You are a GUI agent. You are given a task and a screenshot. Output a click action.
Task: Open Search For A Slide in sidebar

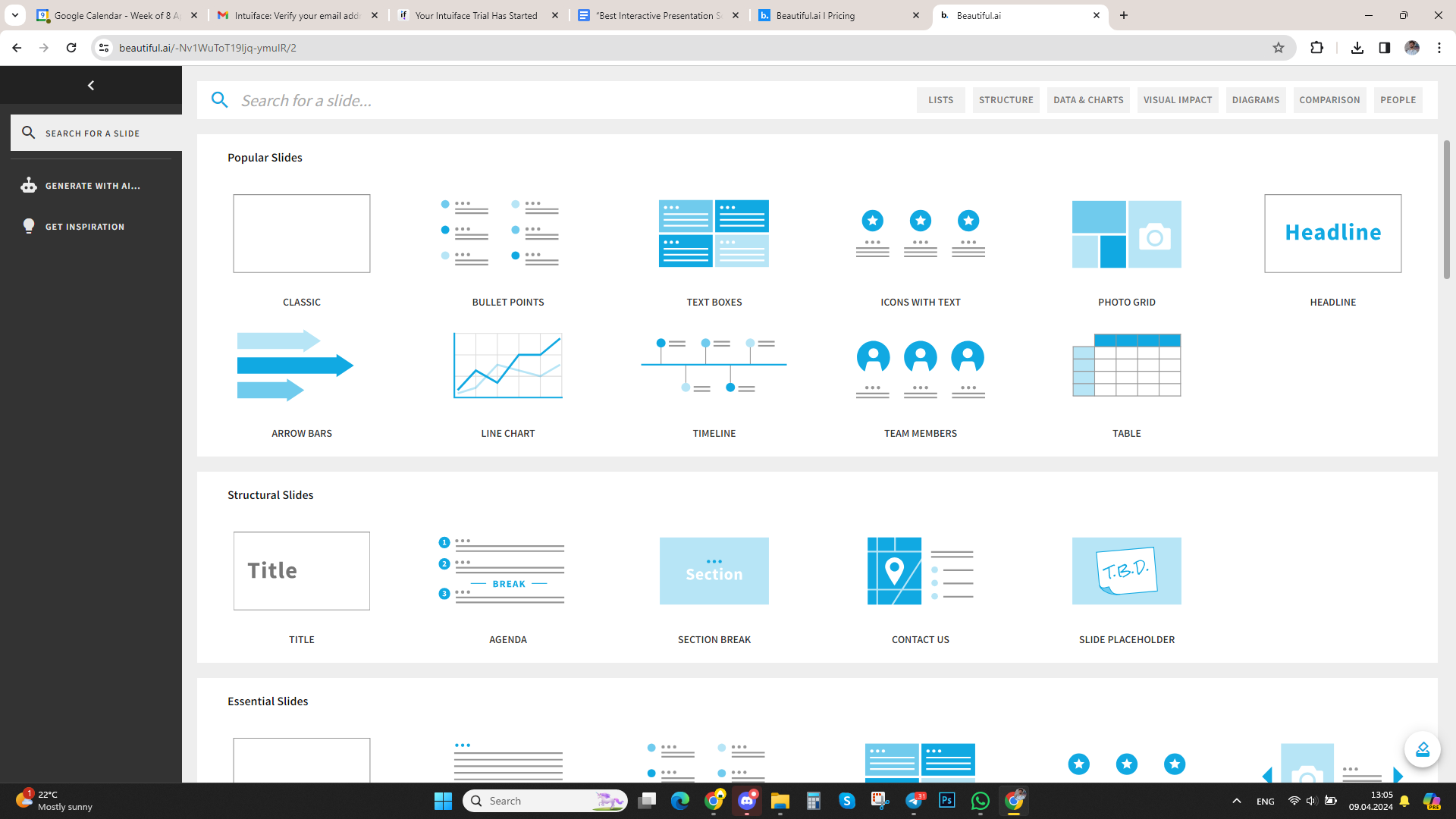coord(96,133)
